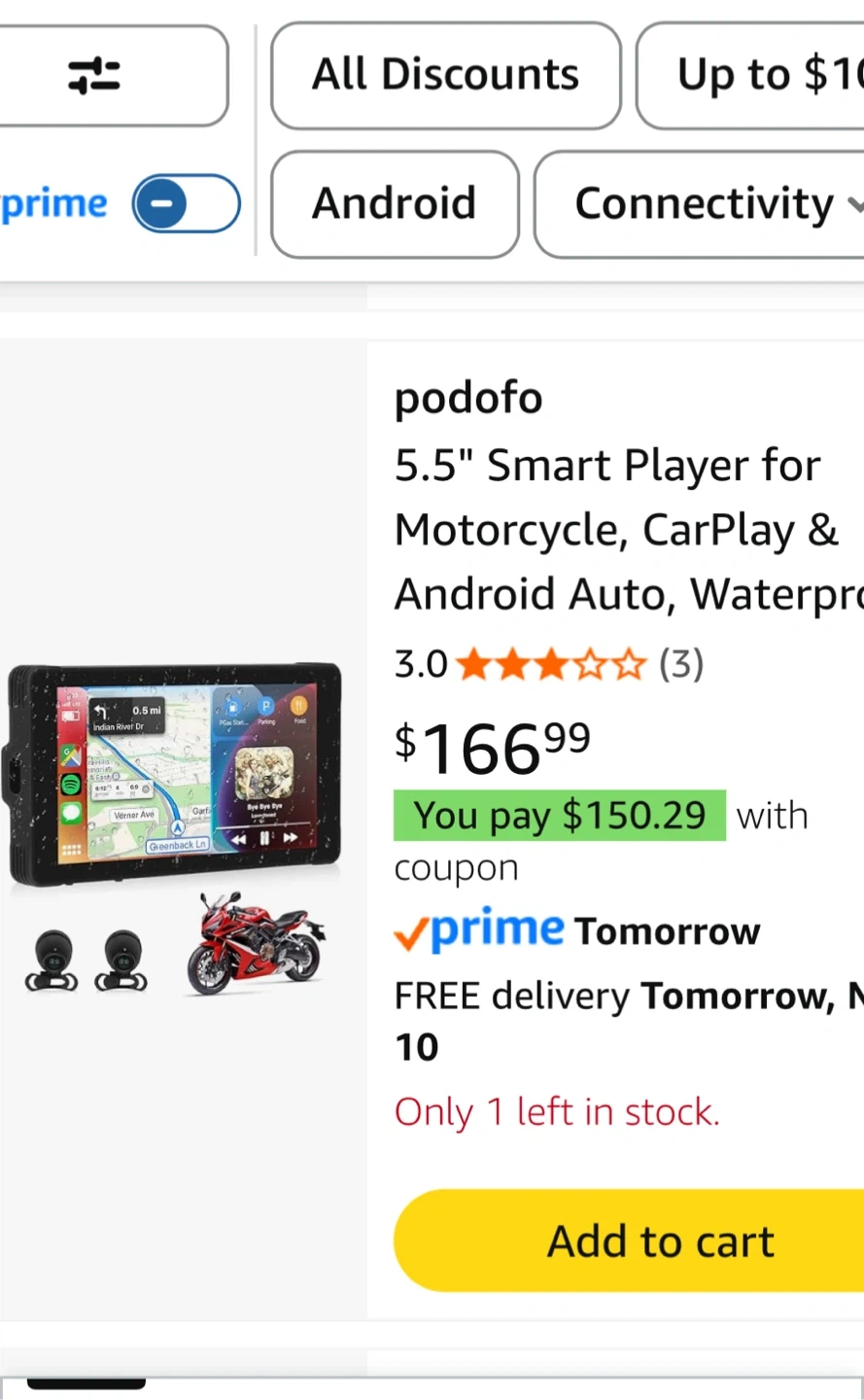Toggle the Prime-only switch
Viewport: 864px width, 1400px height.
tap(186, 204)
